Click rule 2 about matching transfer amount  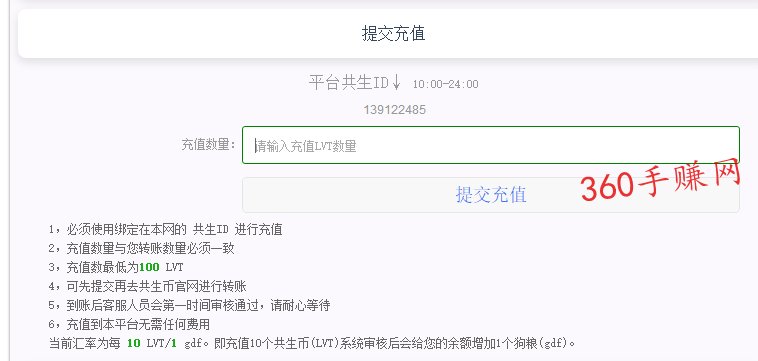click(142, 248)
